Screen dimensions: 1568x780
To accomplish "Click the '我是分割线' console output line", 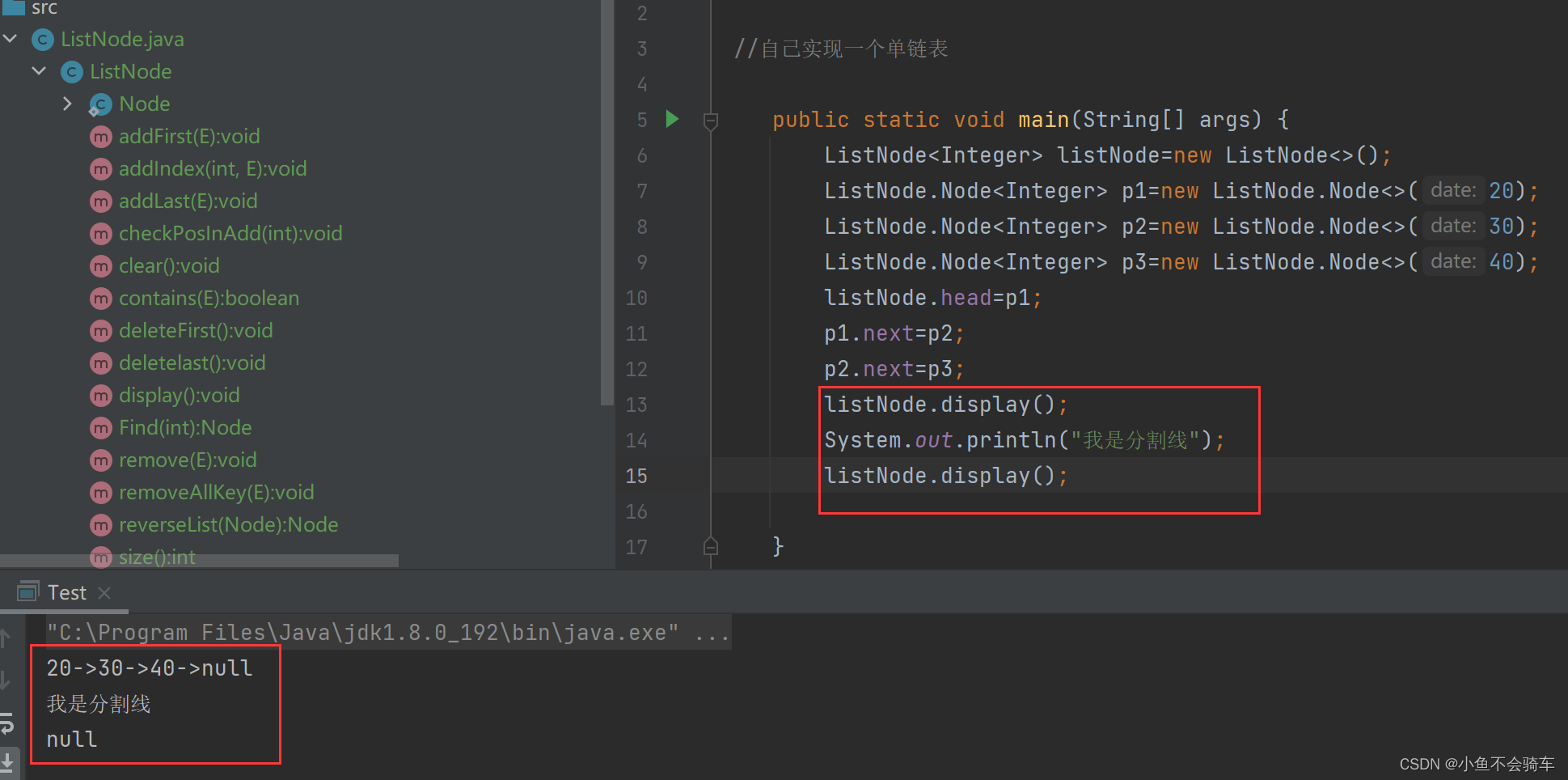I will [99, 704].
